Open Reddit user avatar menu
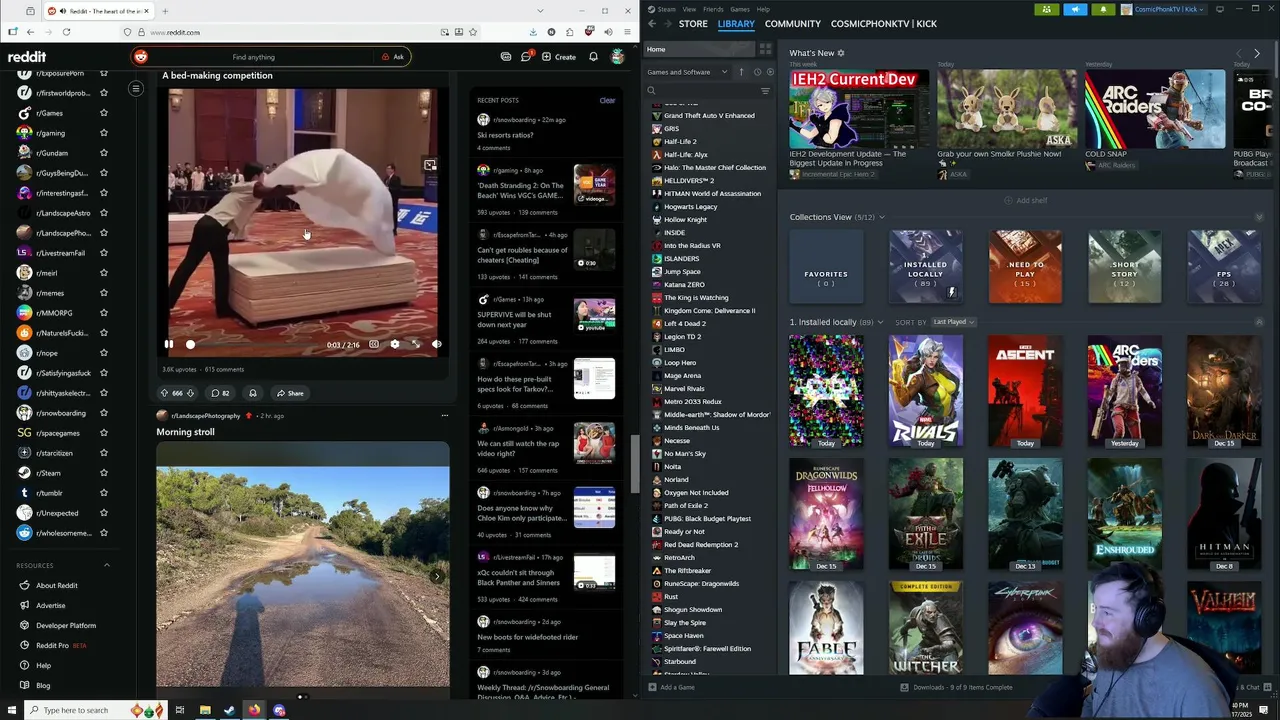Screen dimensions: 1280x720 [618, 57]
